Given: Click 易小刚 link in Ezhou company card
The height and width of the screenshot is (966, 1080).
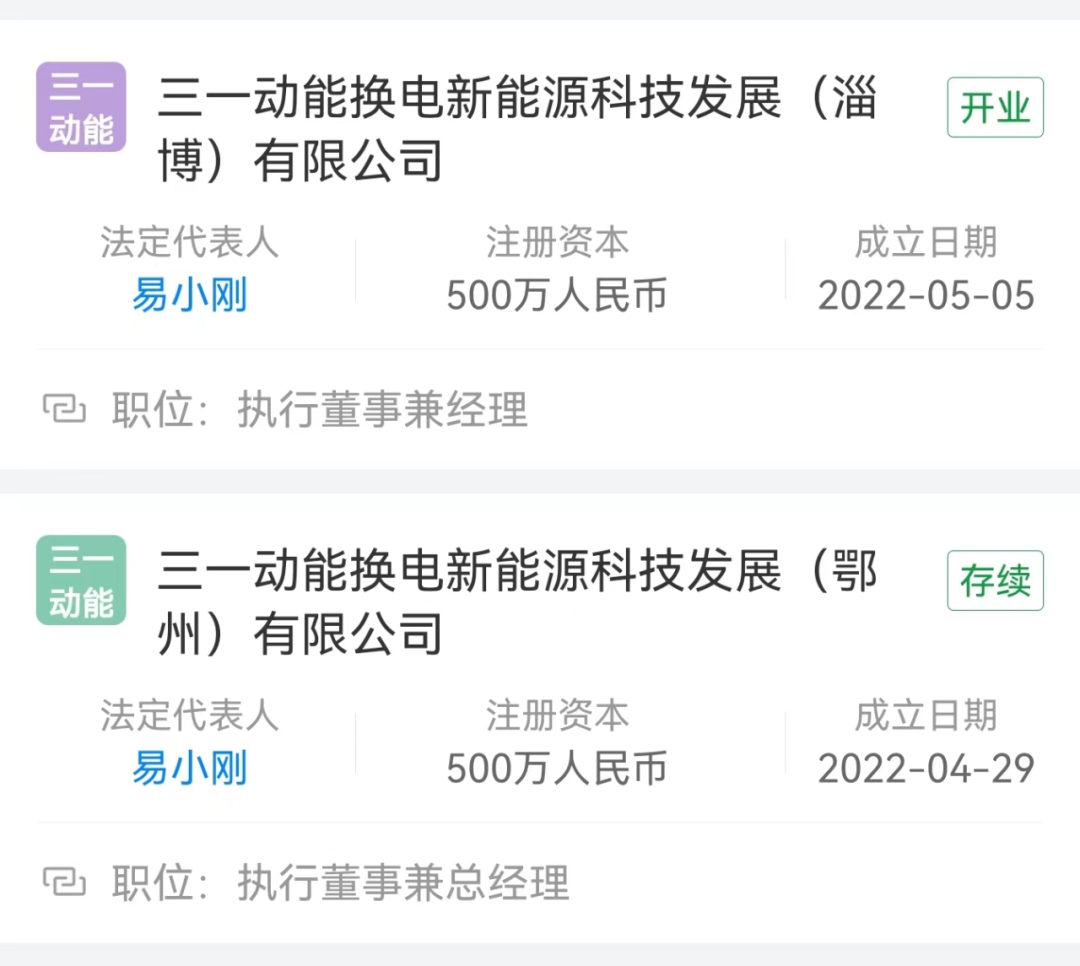Looking at the screenshot, I should tap(190, 768).
